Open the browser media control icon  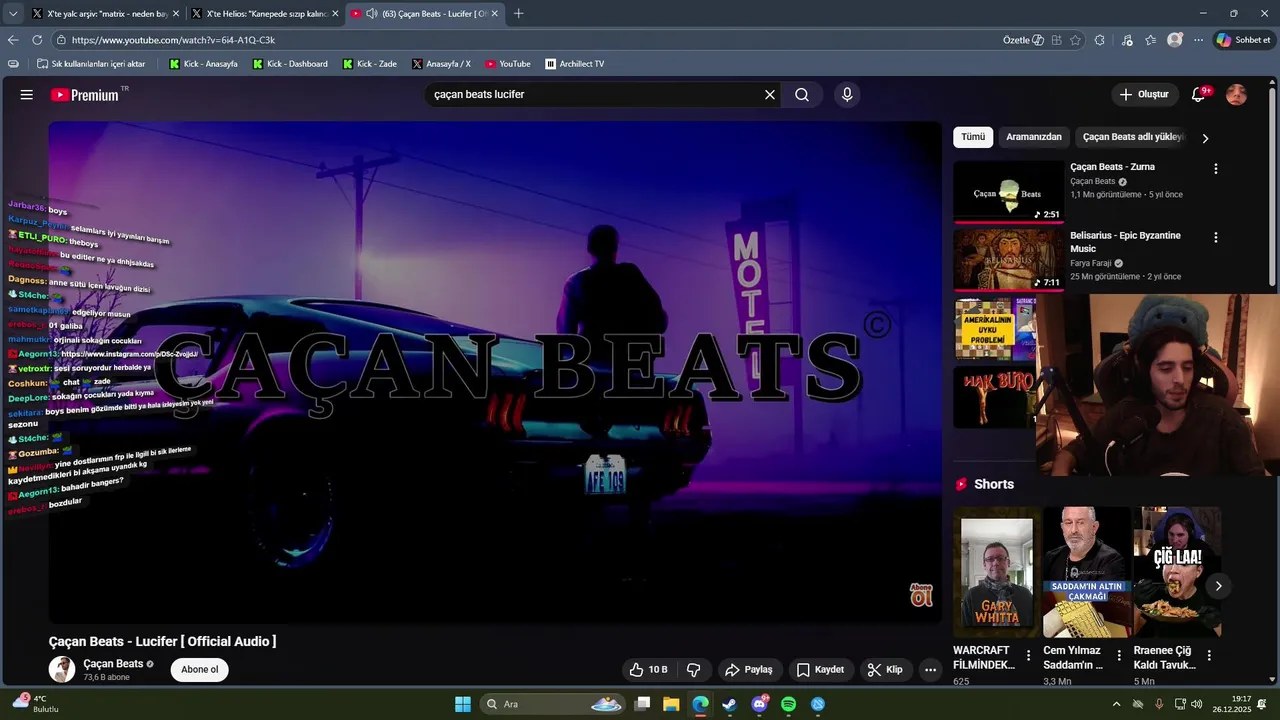coord(1127,40)
